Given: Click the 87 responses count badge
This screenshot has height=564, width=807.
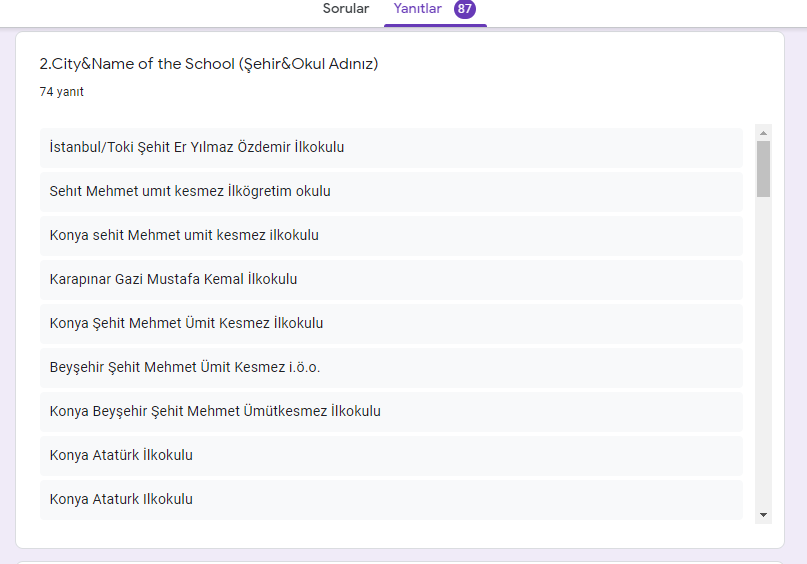Looking at the screenshot, I should (464, 9).
